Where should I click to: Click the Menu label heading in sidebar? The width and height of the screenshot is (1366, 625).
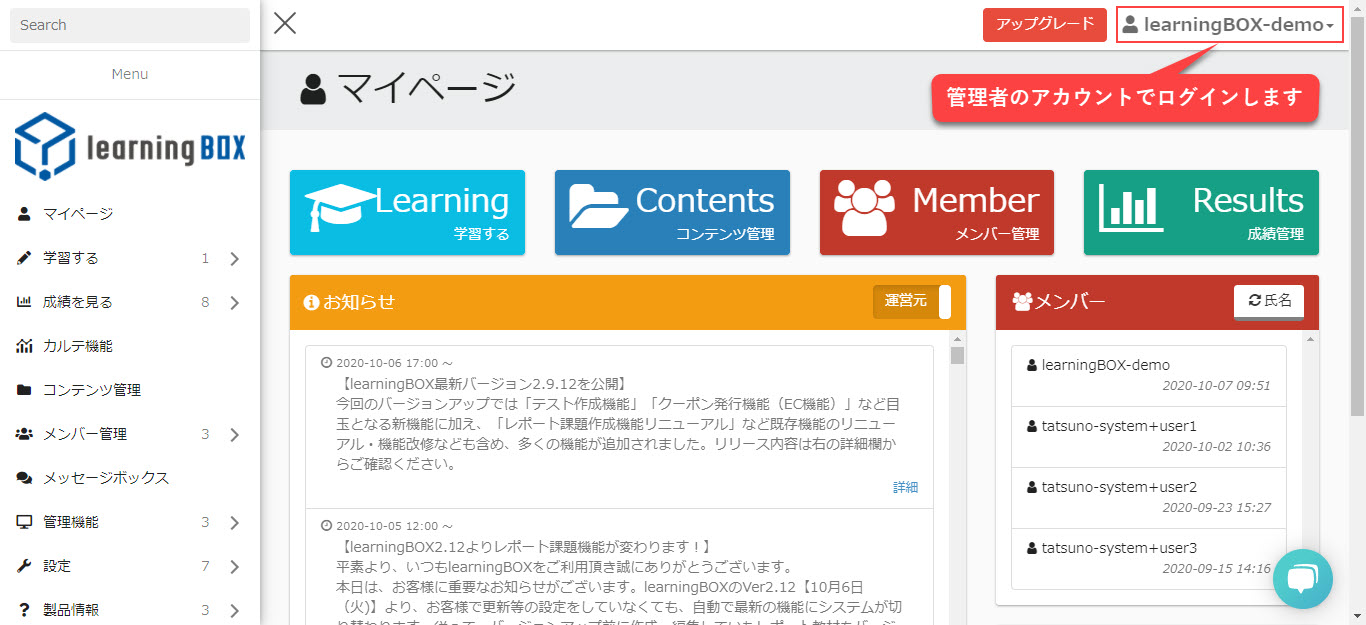[130, 74]
